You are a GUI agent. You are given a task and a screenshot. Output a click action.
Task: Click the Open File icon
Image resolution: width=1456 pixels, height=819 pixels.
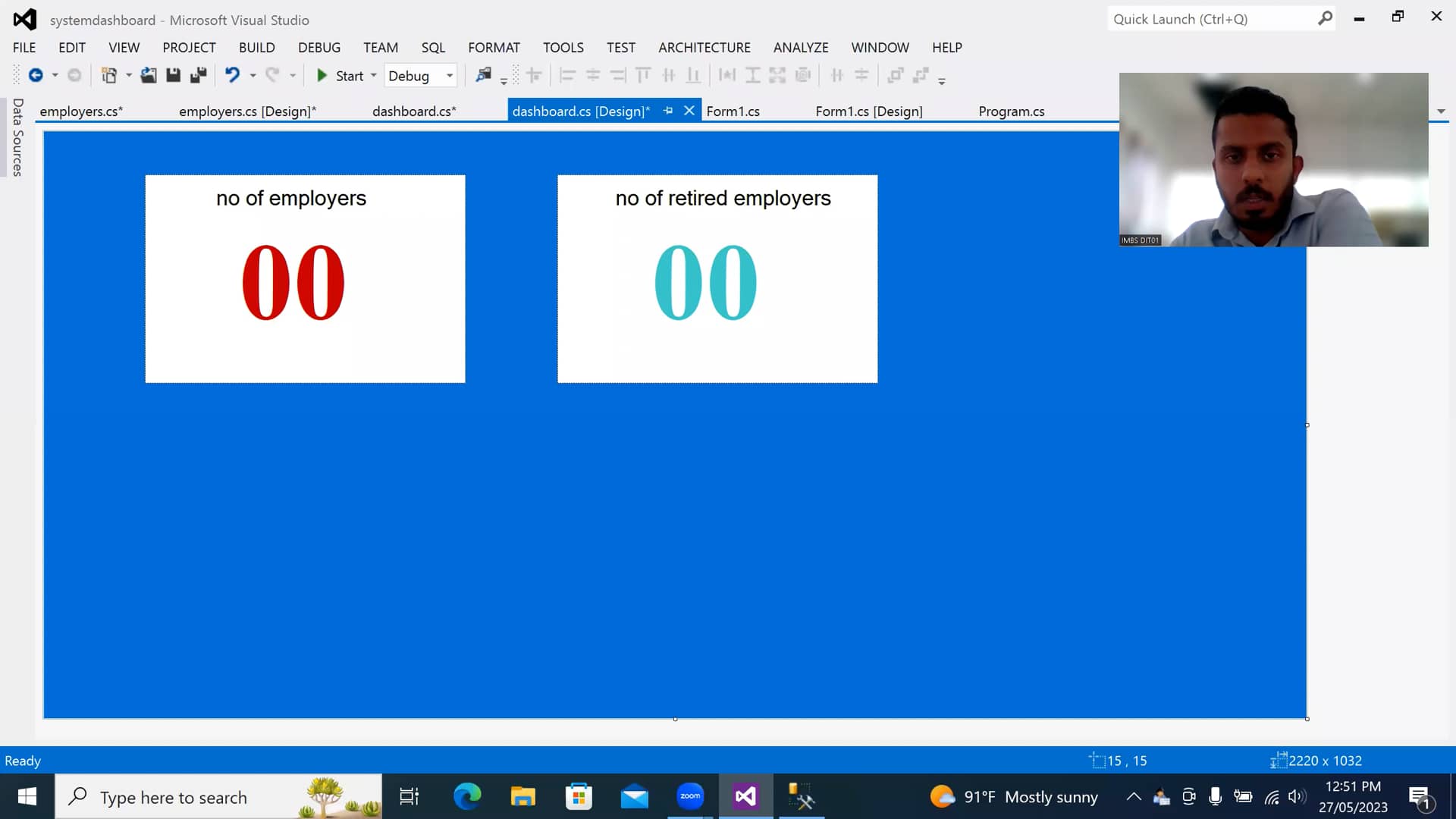point(149,75)
